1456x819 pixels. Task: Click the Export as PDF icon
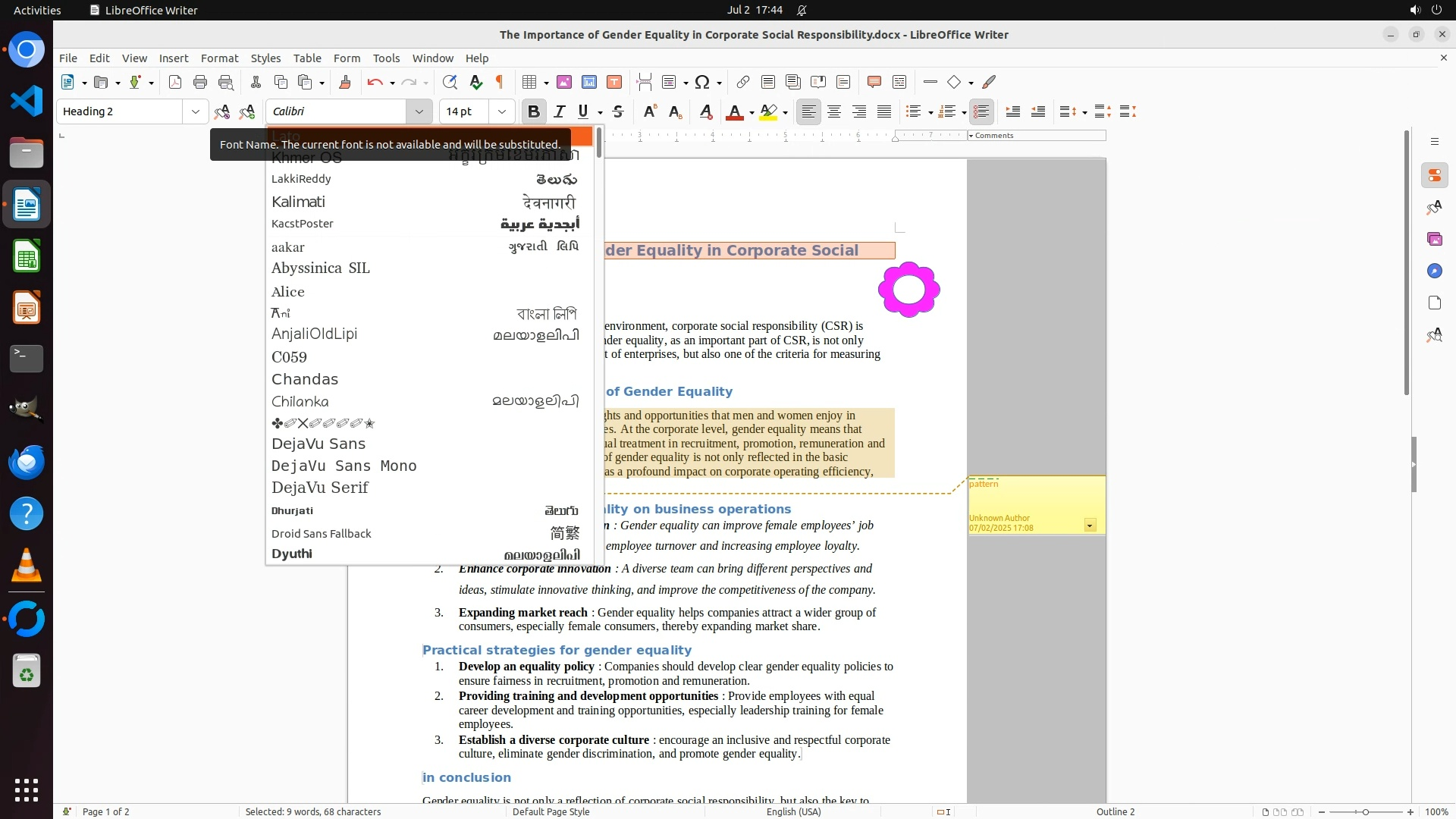175,82
